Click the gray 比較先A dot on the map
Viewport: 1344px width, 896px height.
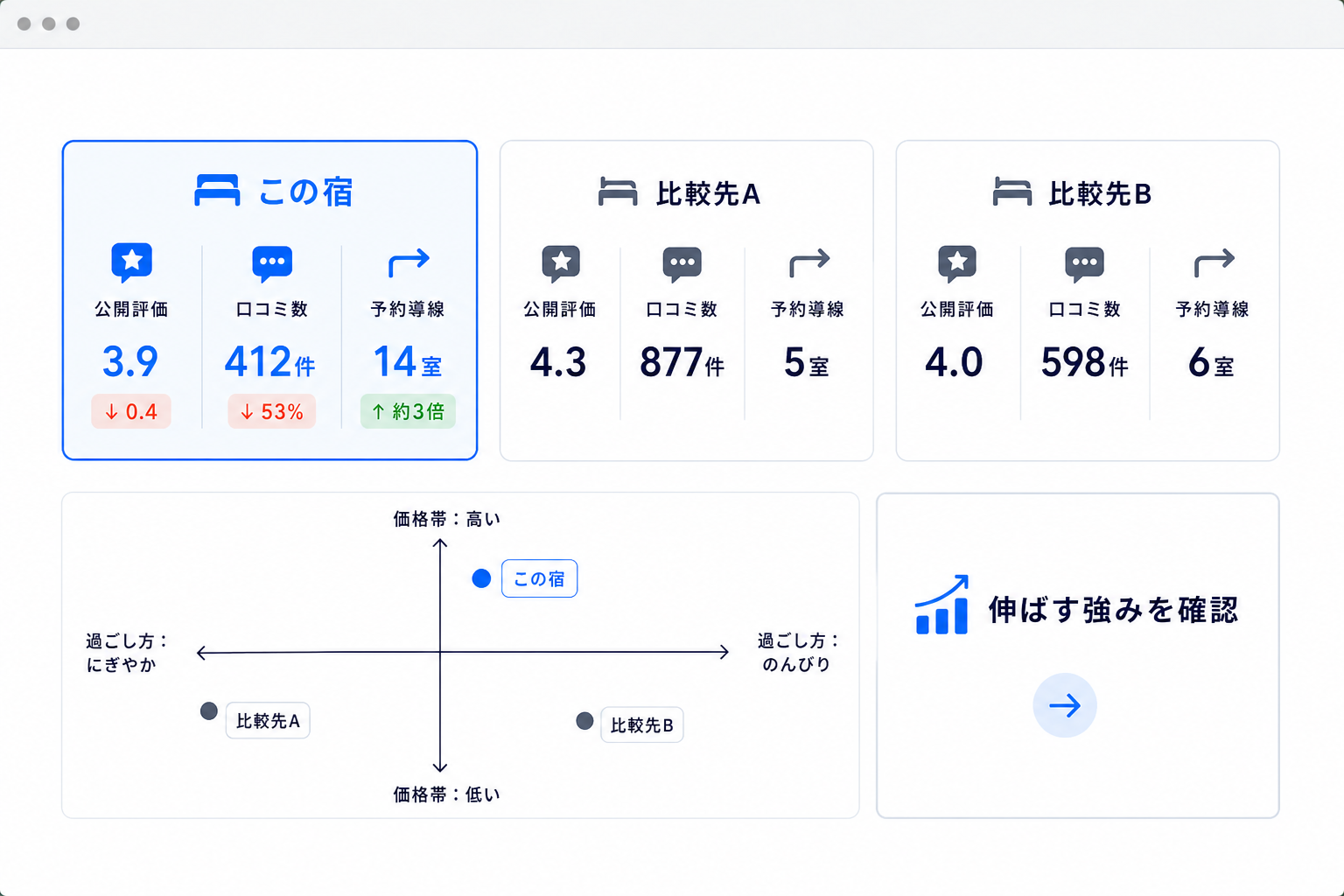click(x=208, y=711)
